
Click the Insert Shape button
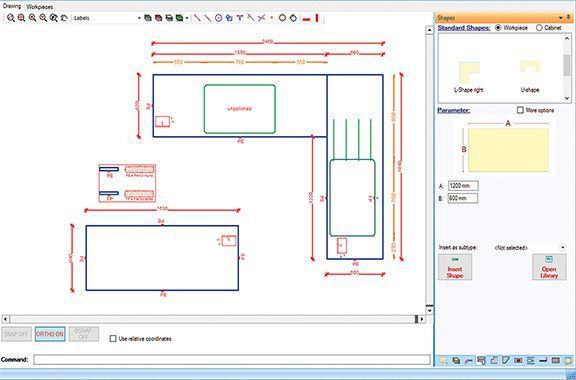pyautogui.click(x=455, y=267)
